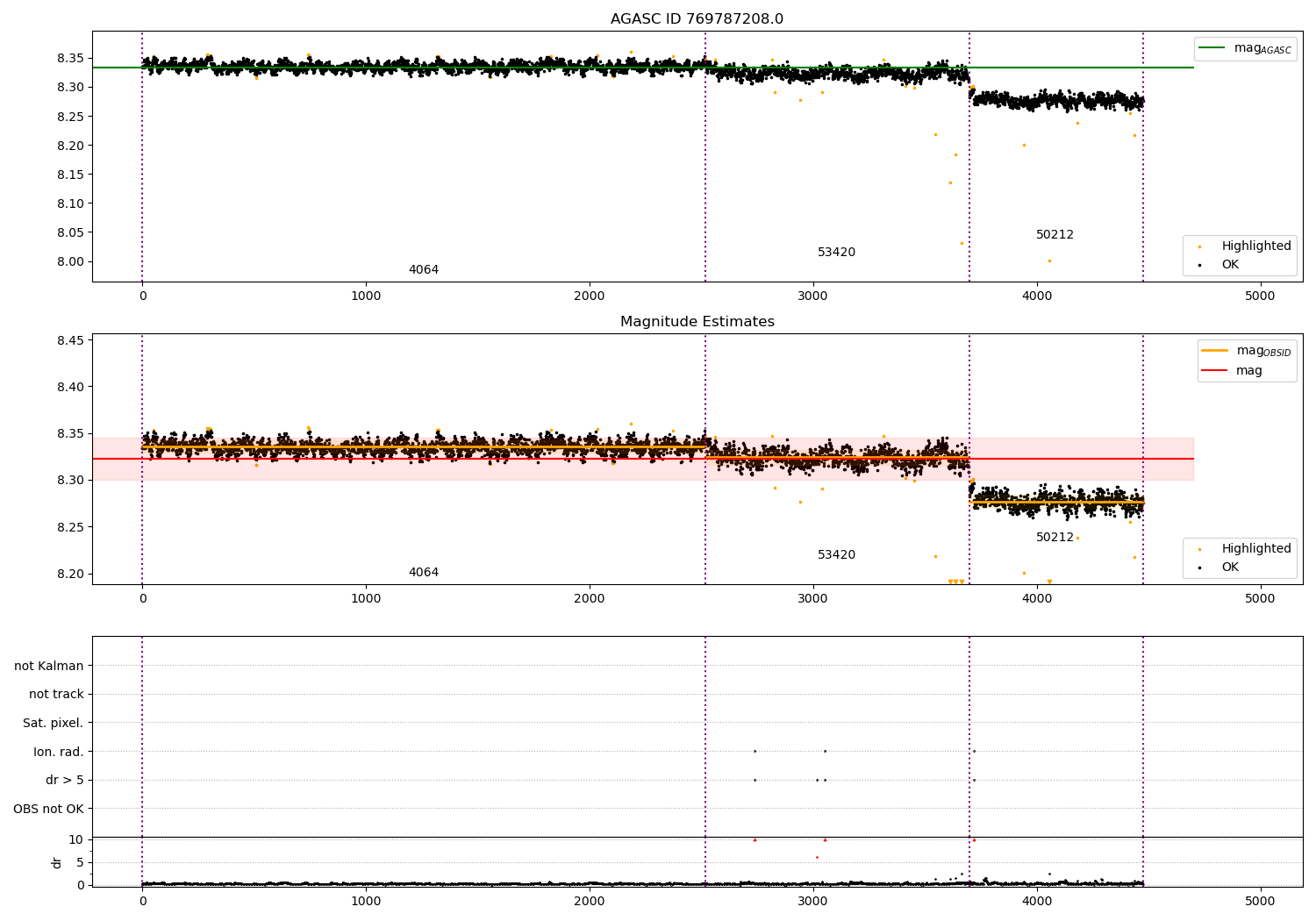This screenshot has width=1316, height=921.
Task: Click obsid label 53420 in top plot
Action: pyautogui.click(x=836, y=253)
